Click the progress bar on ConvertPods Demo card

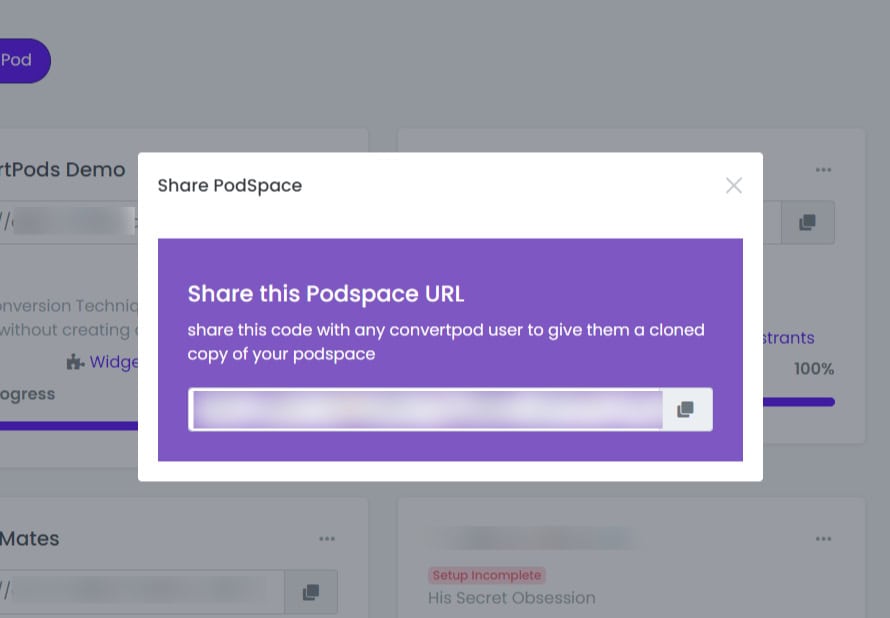click(x=69, y=426)
